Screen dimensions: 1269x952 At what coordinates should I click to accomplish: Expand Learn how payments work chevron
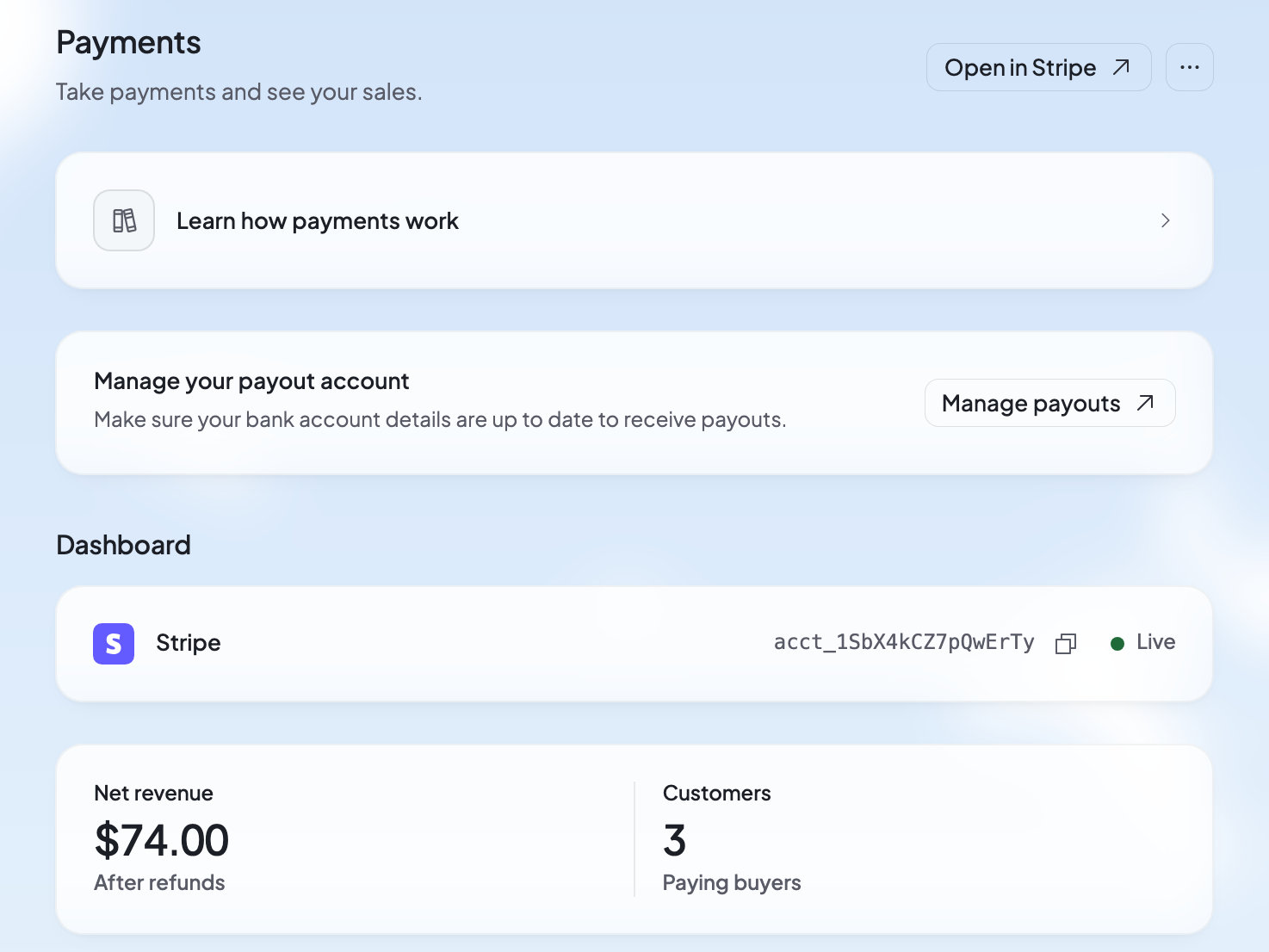coord(1165,220)
